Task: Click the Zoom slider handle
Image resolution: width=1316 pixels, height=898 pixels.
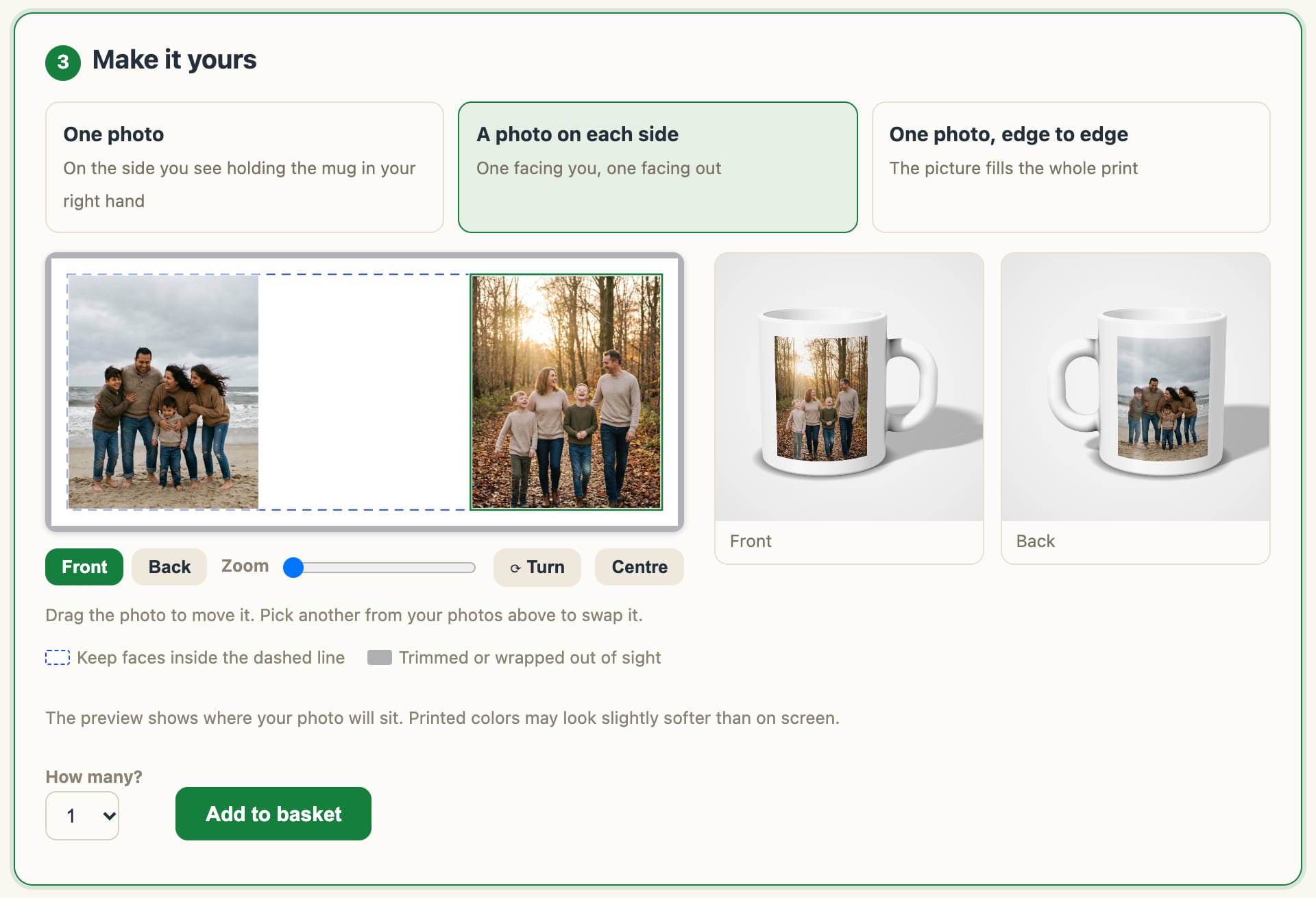Action: point(293,567)
